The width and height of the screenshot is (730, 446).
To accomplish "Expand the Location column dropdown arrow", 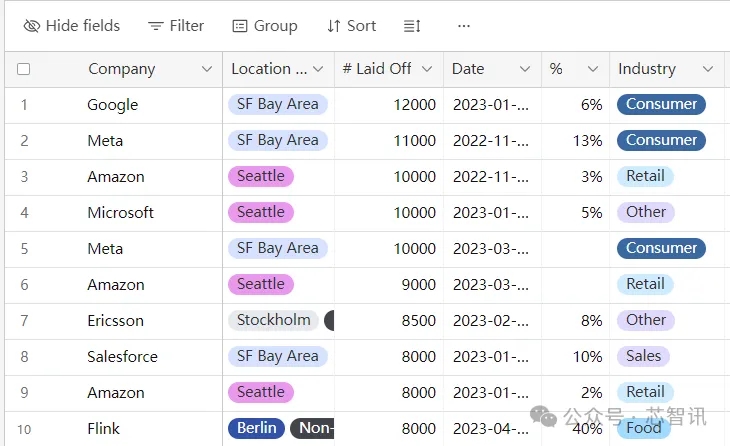I will [318, 69].
